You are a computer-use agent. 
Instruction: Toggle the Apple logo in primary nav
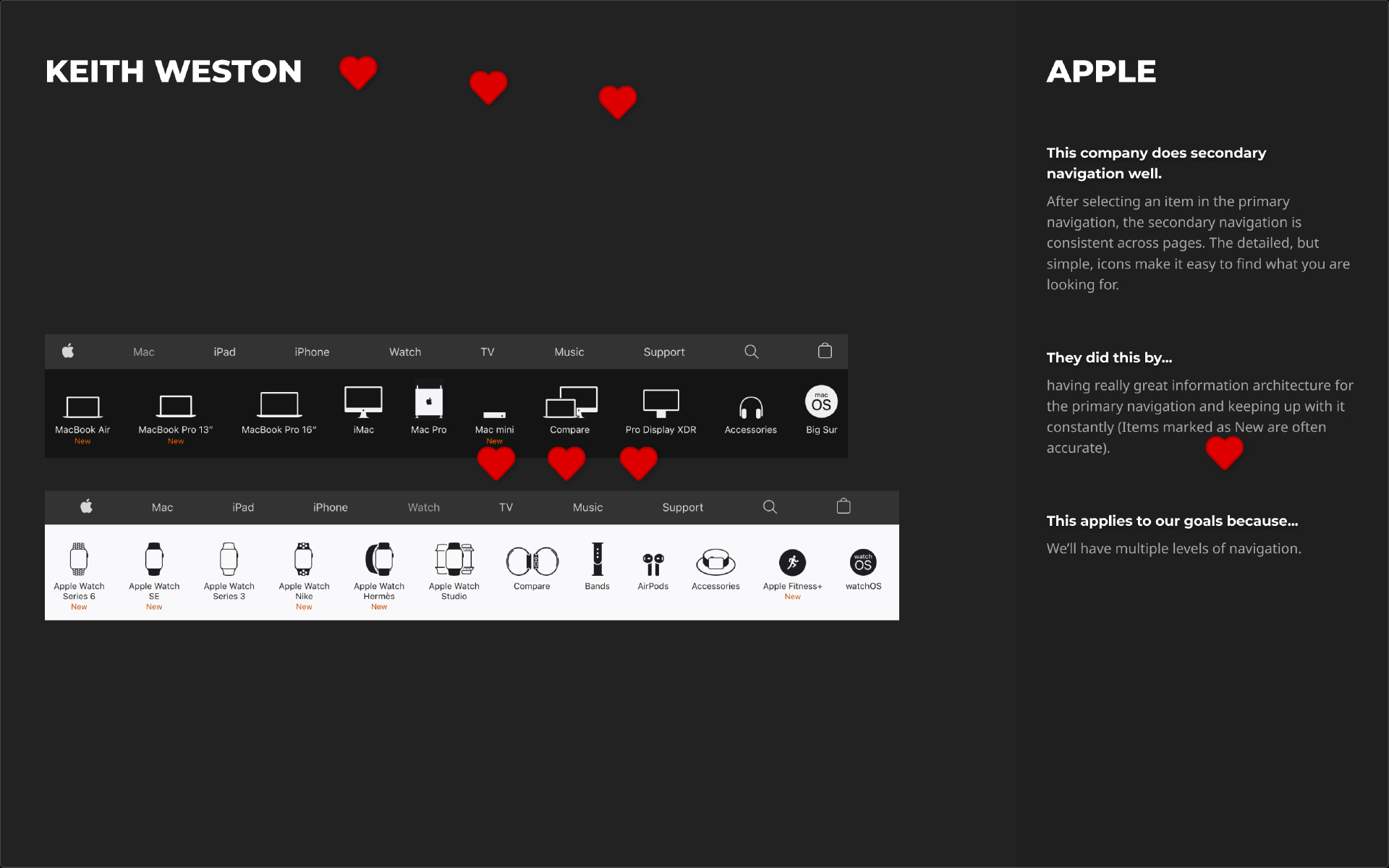click(x=68, y=351)
